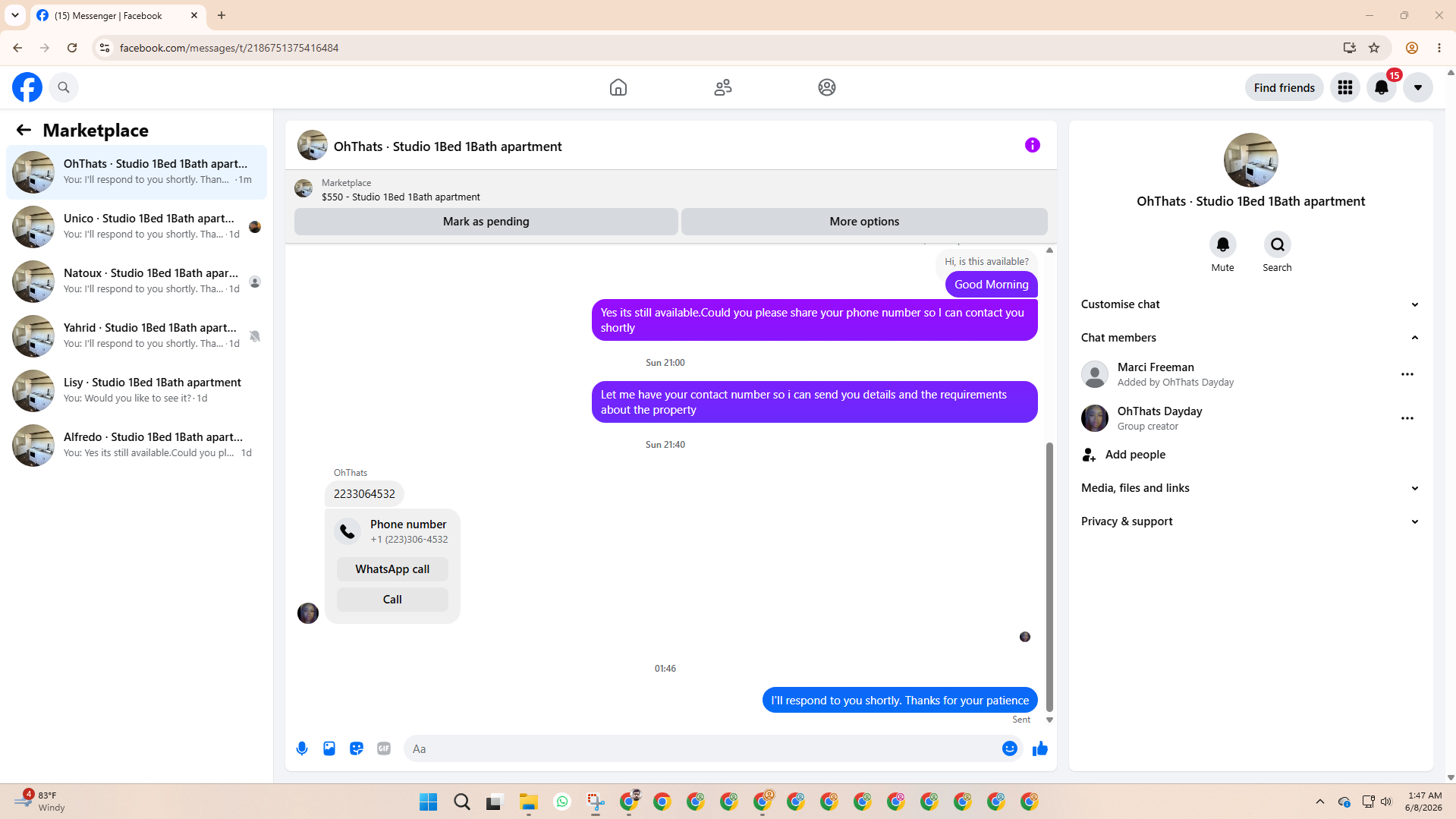Click the 2233064532 message bubble
The height and width of the screenshot is (819, 1456).
[x=364, y=494]
